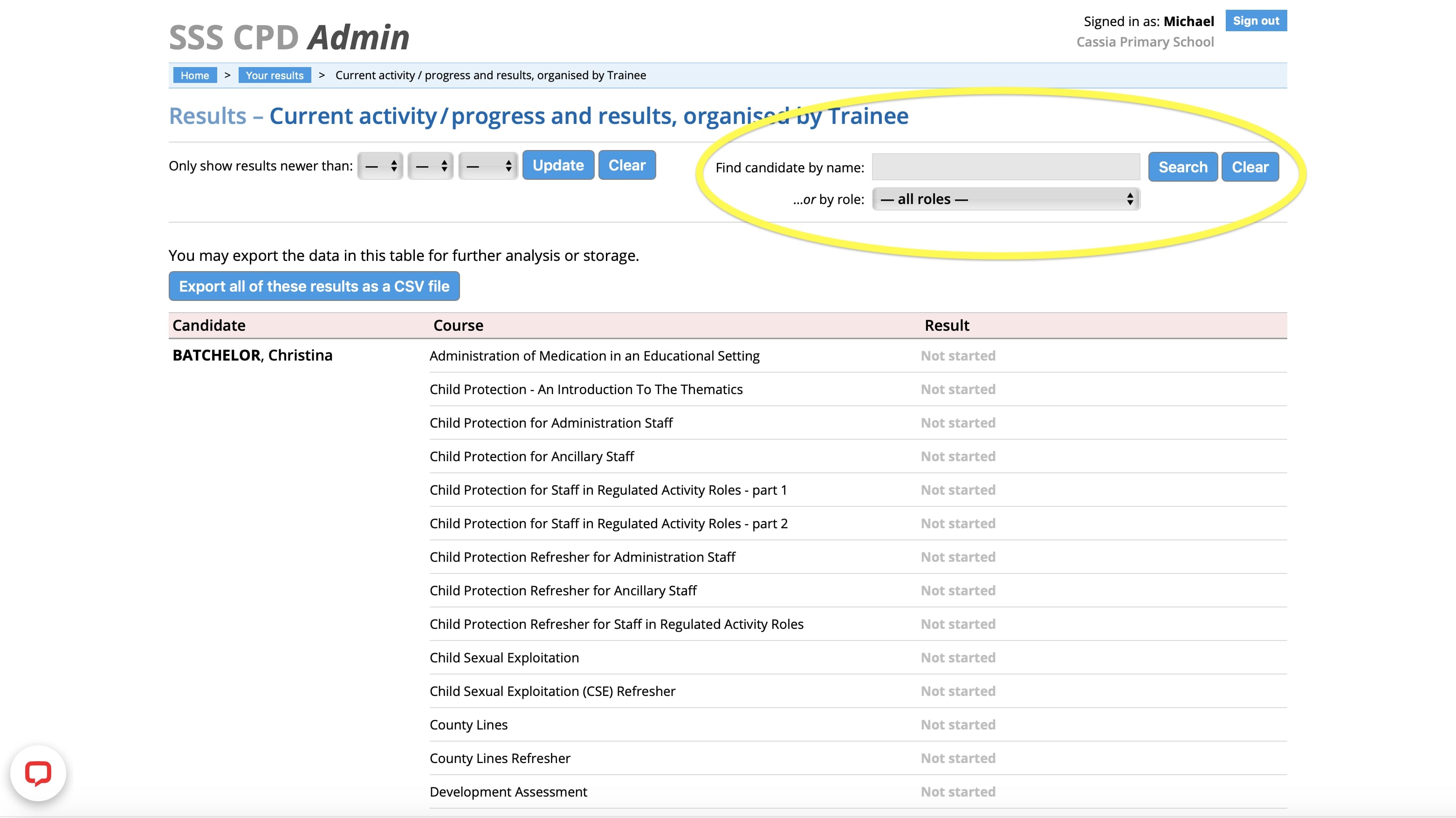Select Administration of Medication in an Educational Setting
The width and height of the screenshot is (1456, 818).
point(594,356)
